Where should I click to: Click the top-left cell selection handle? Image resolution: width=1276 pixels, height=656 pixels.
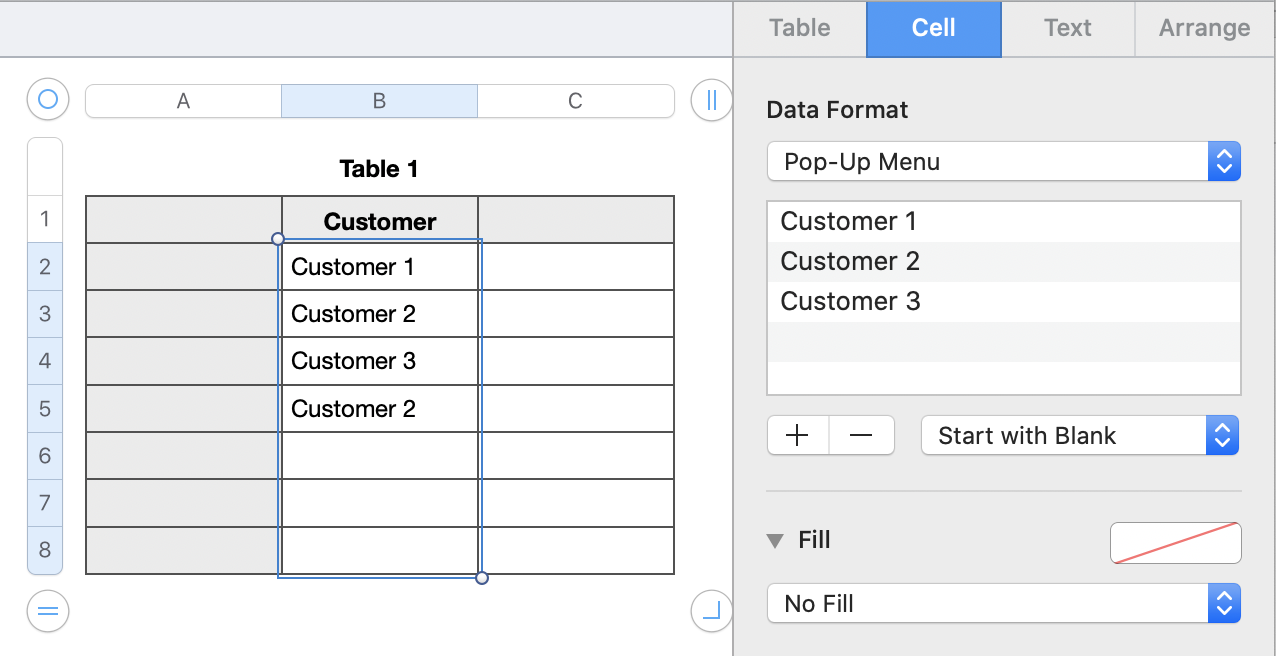click(x=278, y=239)
